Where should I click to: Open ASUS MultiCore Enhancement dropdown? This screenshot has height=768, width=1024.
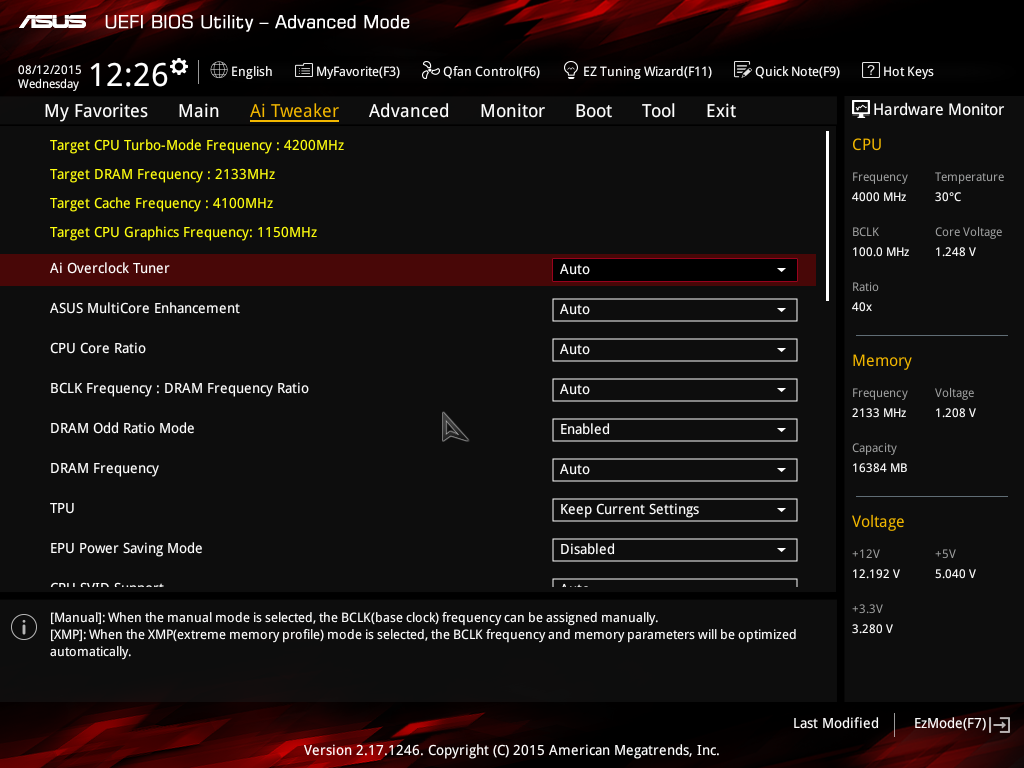coord(675,310)
